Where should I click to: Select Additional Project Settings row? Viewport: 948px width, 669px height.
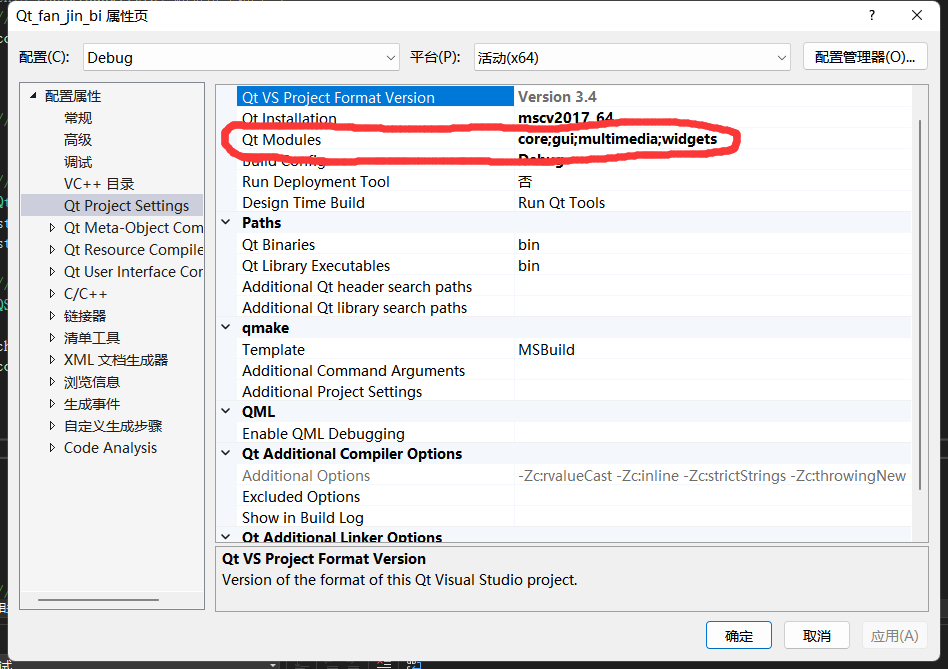pyautogui.click(x=574, y=392)
